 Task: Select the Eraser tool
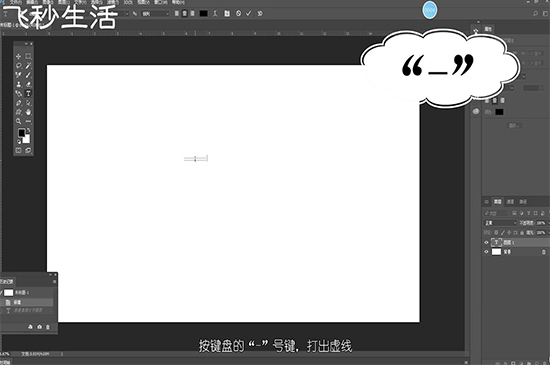tap(28, 84)
